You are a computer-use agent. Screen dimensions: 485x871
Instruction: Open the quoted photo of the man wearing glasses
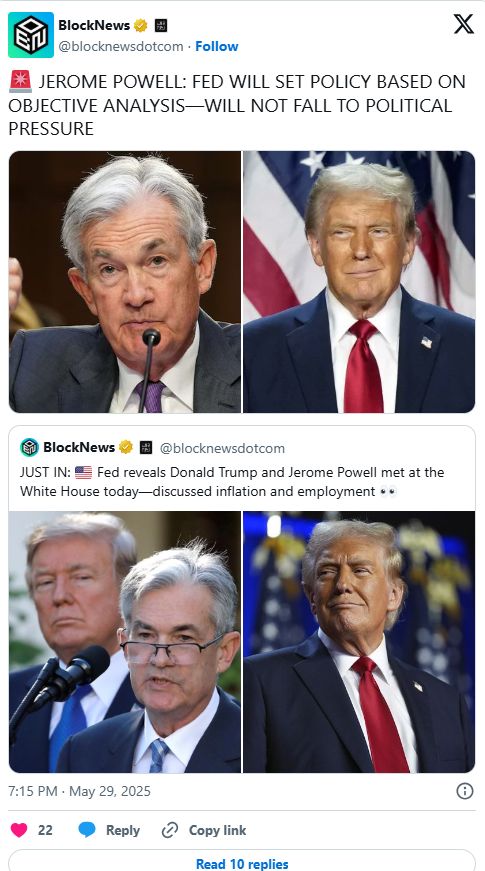[125, 642]
